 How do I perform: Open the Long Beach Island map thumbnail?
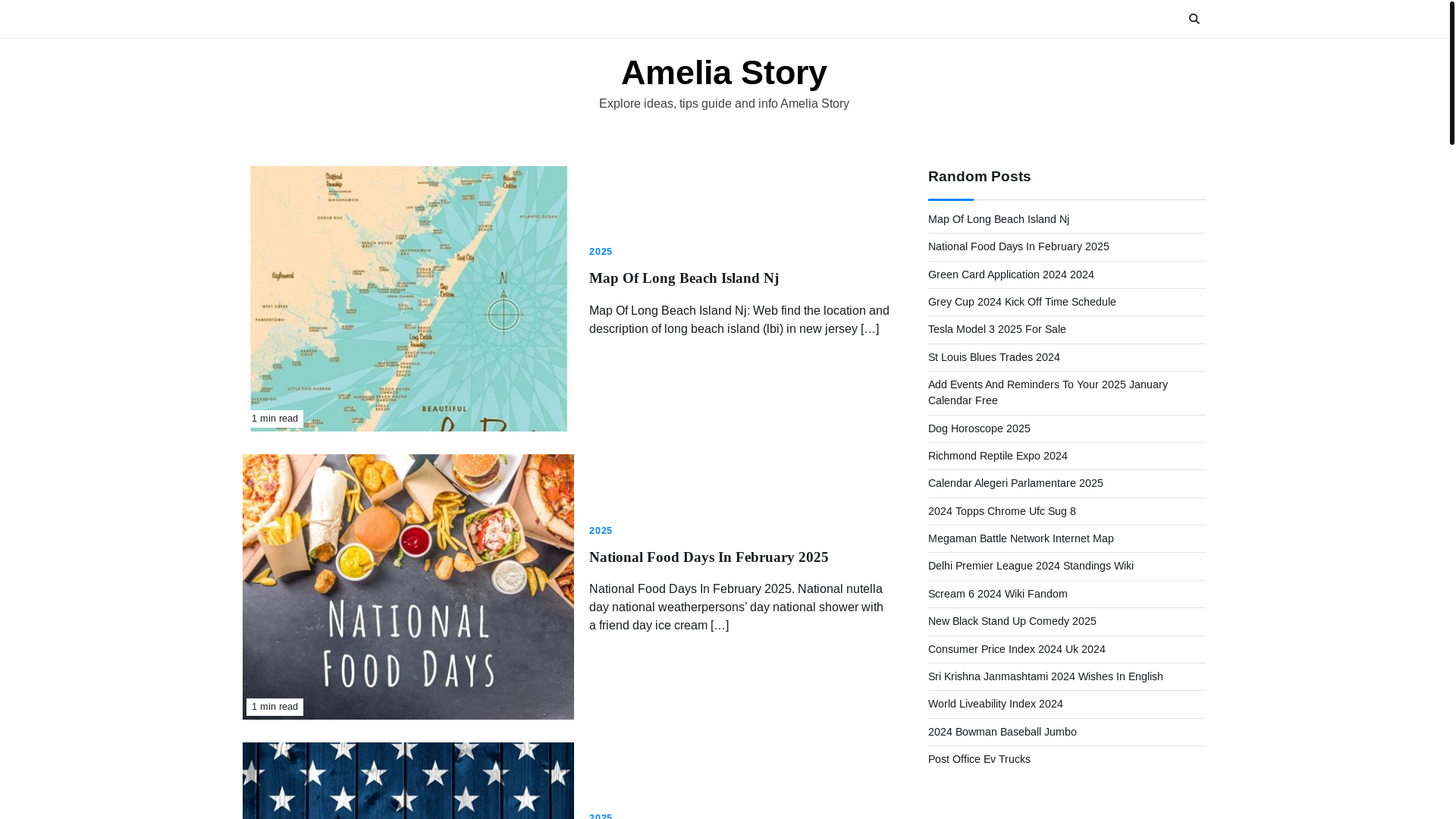(408, 299)
